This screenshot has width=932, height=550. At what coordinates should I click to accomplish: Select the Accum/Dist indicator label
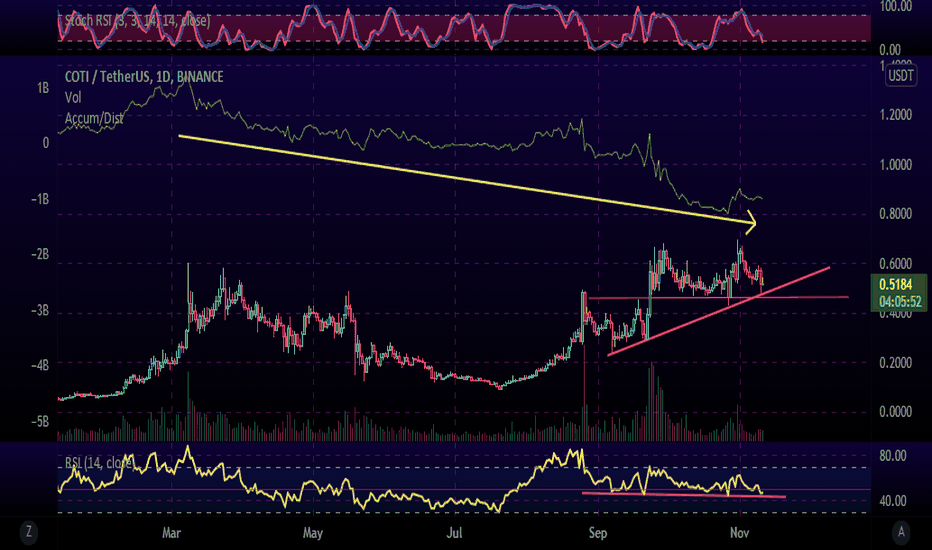(x=94, y=118)
